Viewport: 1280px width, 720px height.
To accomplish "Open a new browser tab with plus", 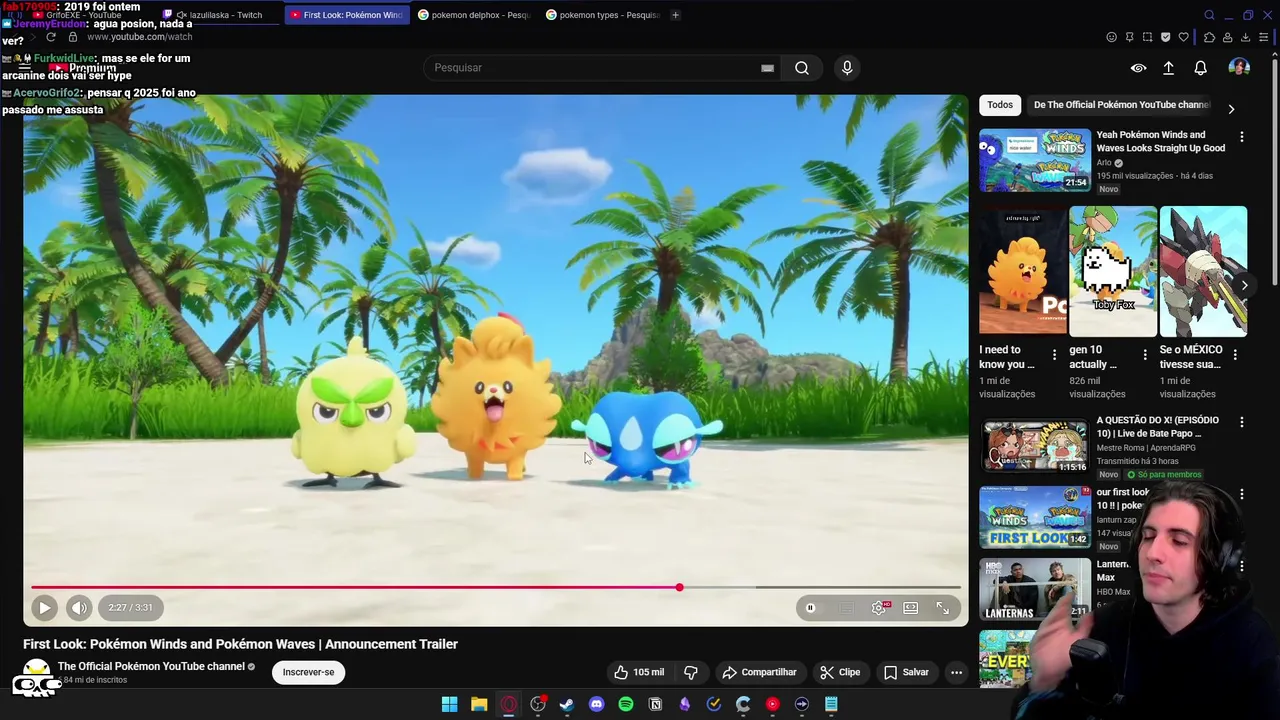I will pyautogui.click(x=675, y=15).
